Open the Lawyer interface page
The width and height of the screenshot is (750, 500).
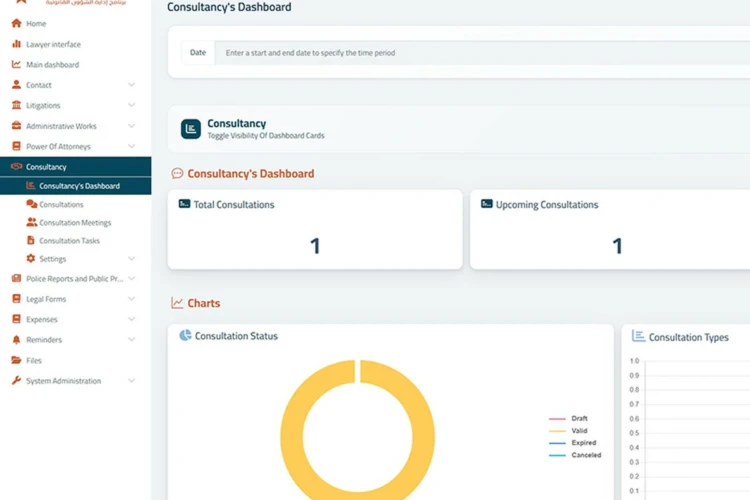tap(76, 44)
